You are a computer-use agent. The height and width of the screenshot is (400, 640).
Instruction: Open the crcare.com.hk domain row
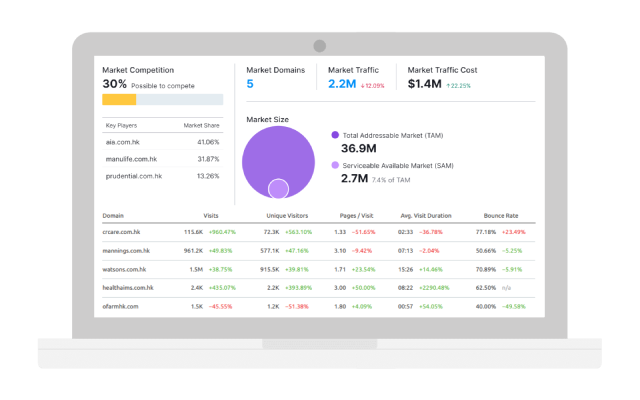pos(122,232)
